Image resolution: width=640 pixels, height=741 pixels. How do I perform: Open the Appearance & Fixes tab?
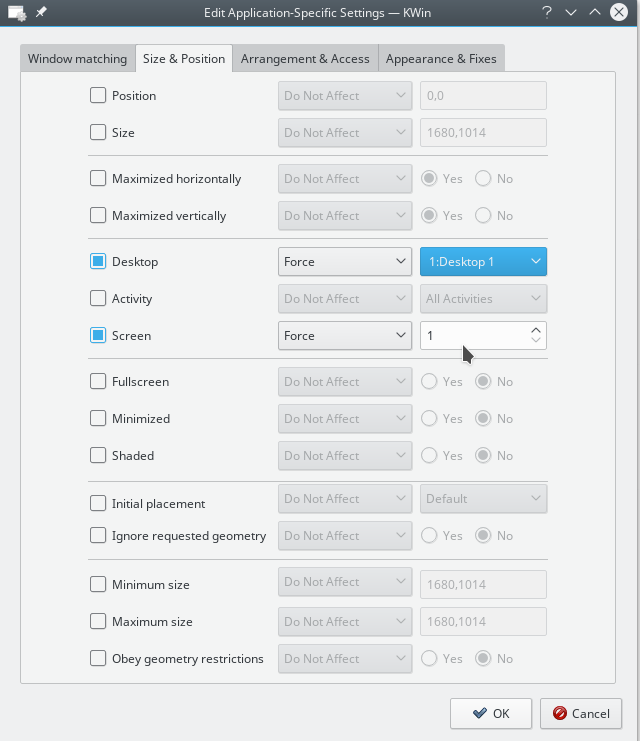pos(441,59)
